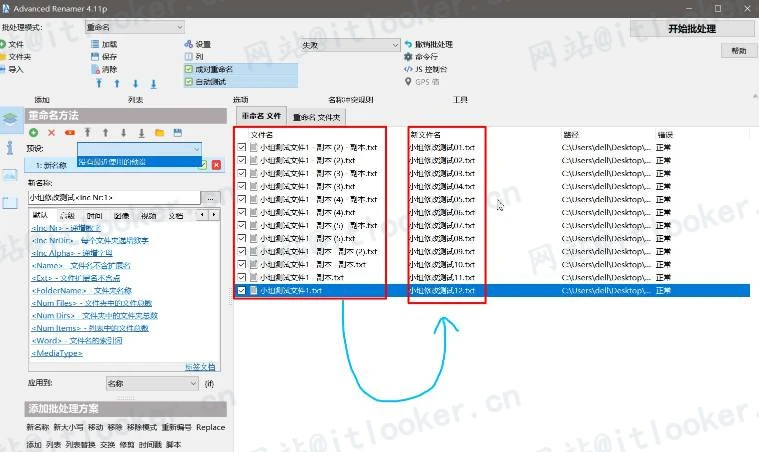Insert the <Inc Alpha> tag link

pos(72,253)
